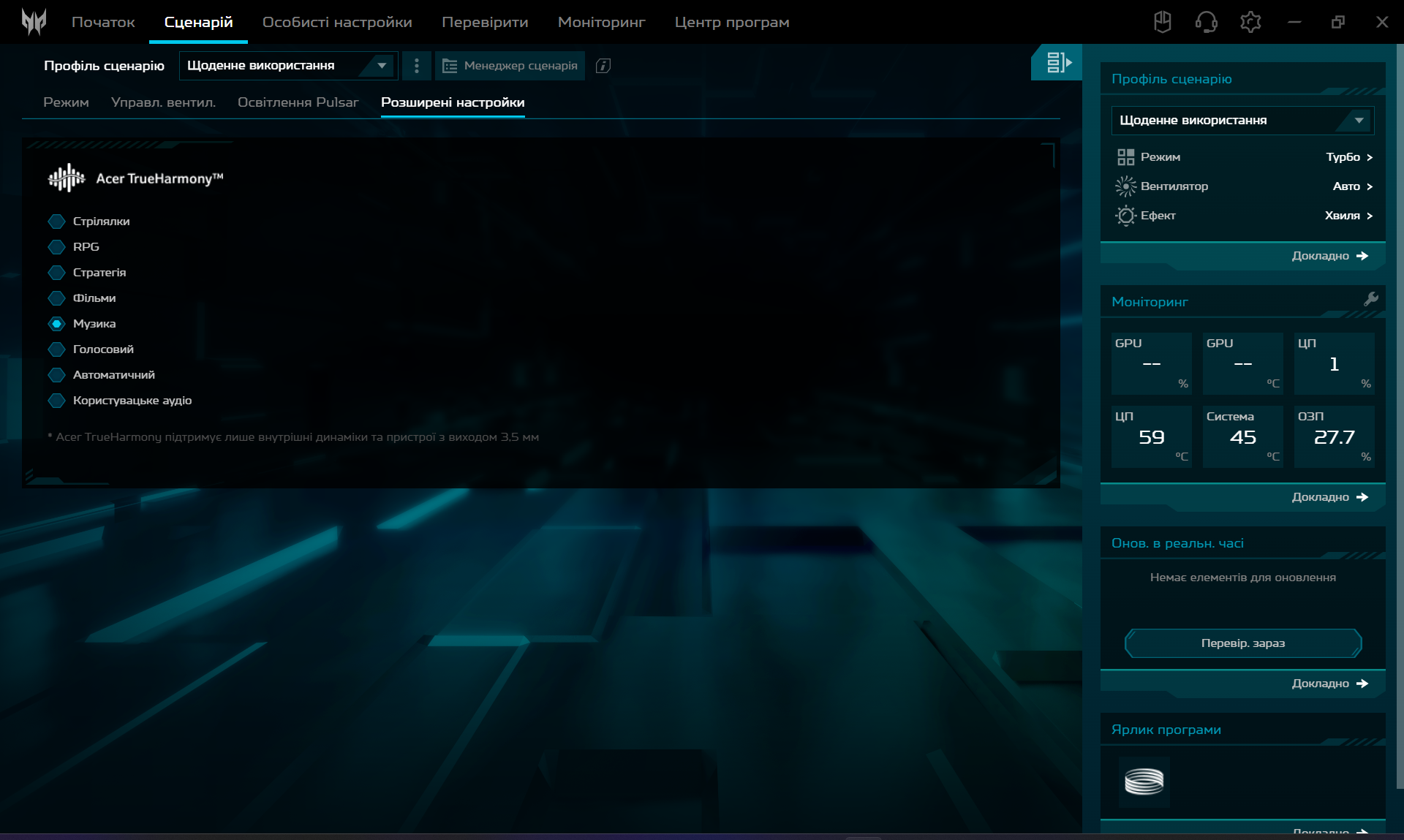
Task: Open sidebar Щоденне використання profile dropdown
Action: click(x=1242, y=121)
